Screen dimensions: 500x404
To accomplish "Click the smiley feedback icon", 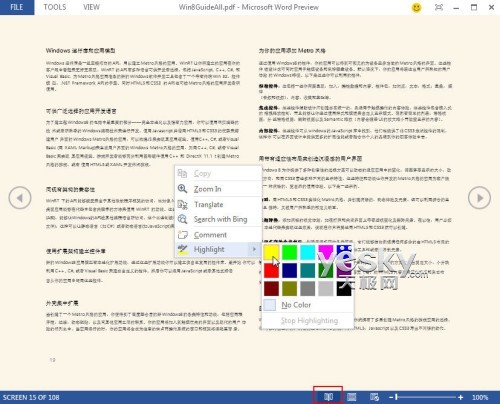I will click(x=416, y=7).
